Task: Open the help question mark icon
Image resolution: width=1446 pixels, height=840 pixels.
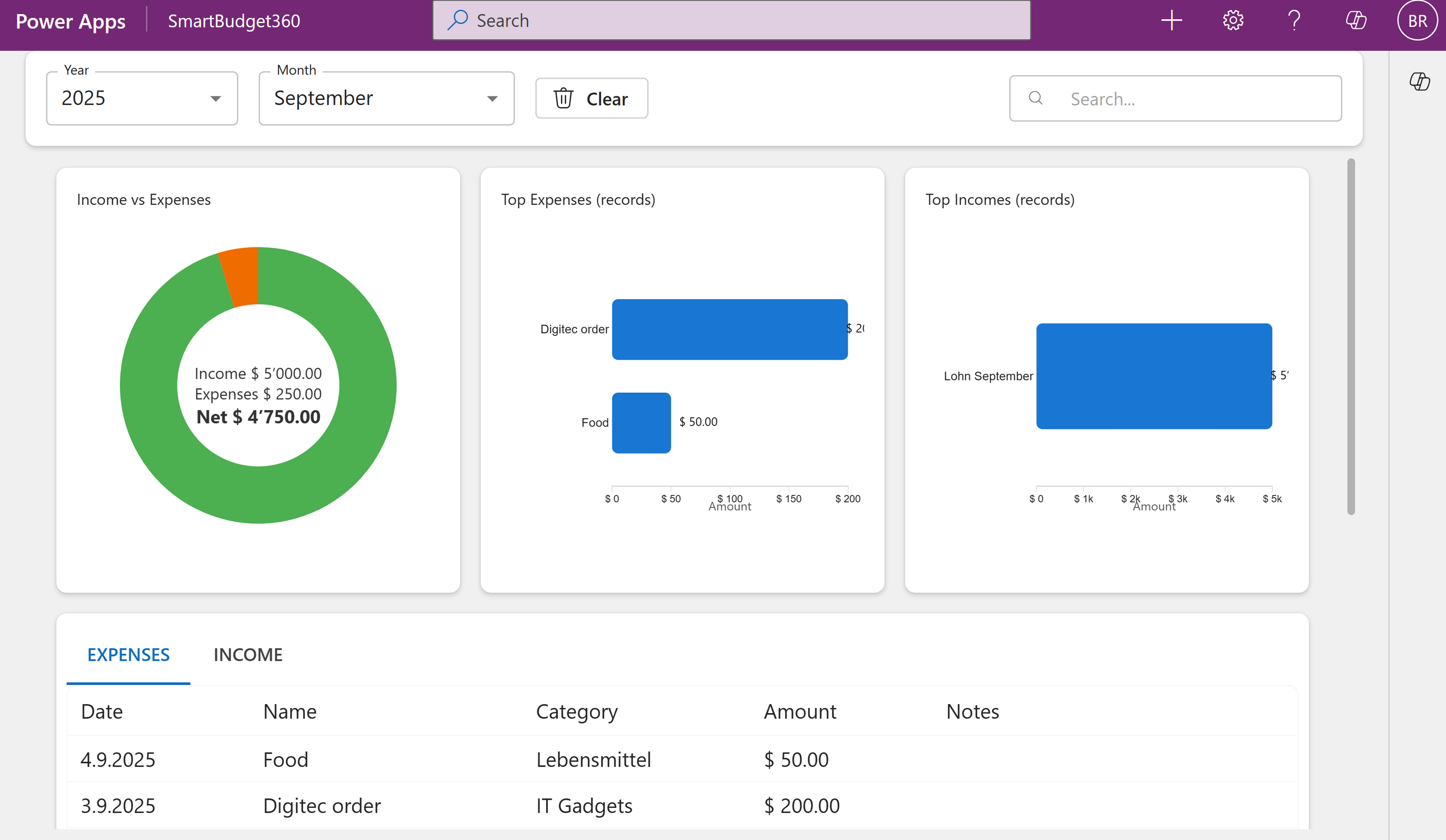Action: tap(1294, 21)
